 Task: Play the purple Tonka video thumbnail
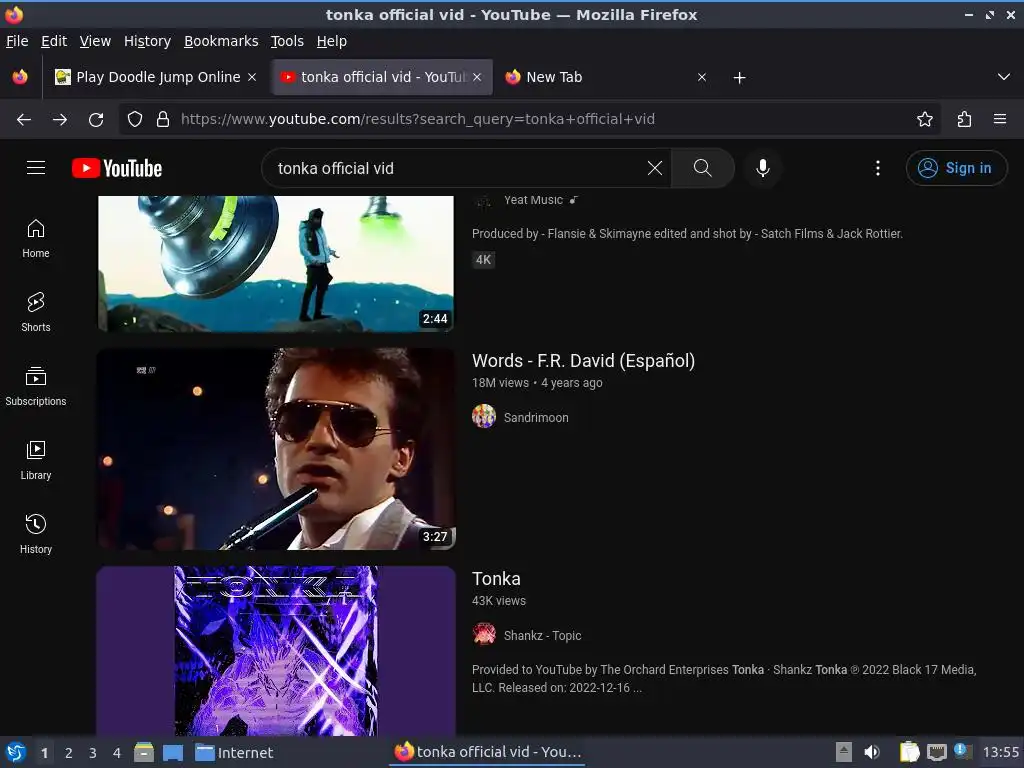[276, 650]
